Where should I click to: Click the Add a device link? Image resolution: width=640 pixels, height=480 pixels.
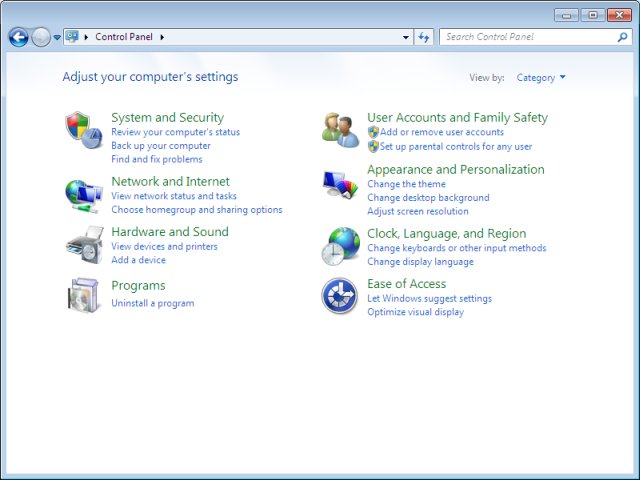138,260
